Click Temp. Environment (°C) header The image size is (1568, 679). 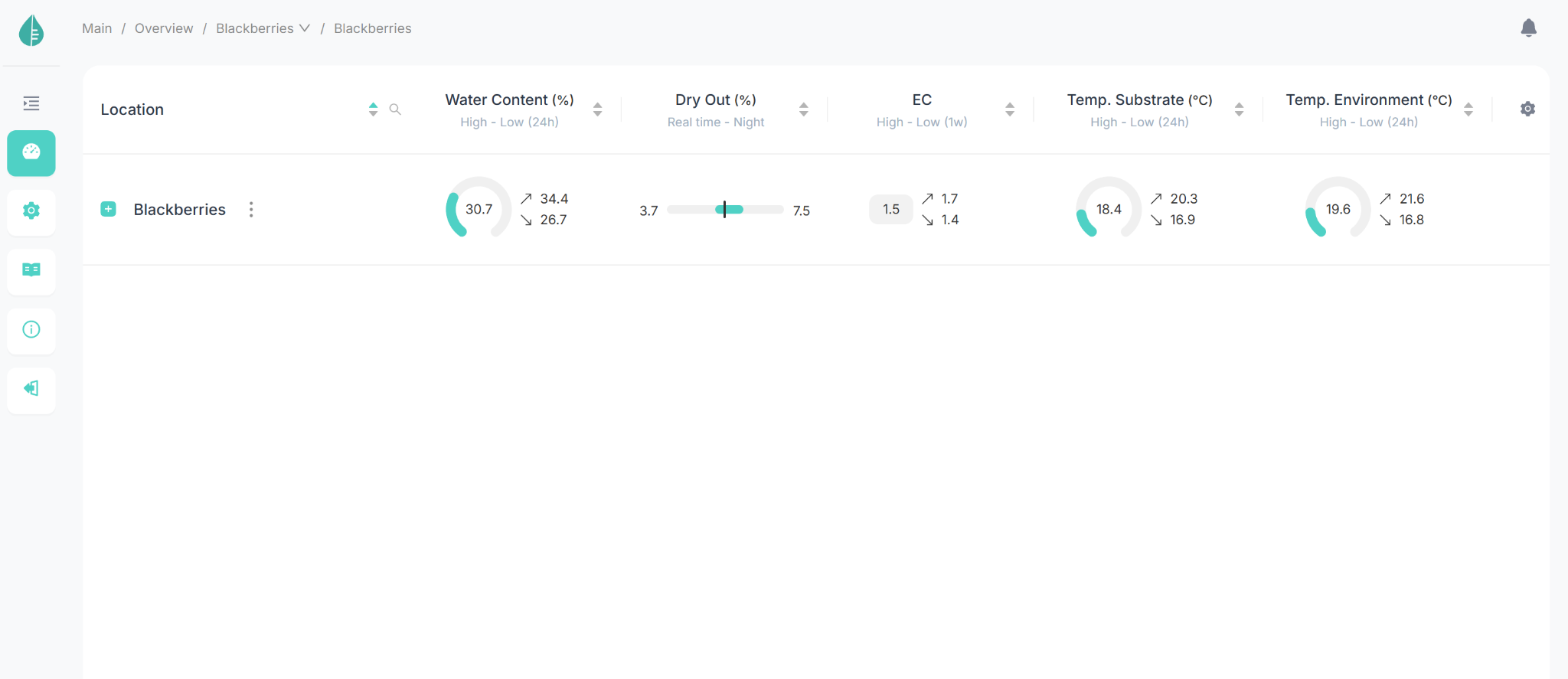(x=1369, y=100)
